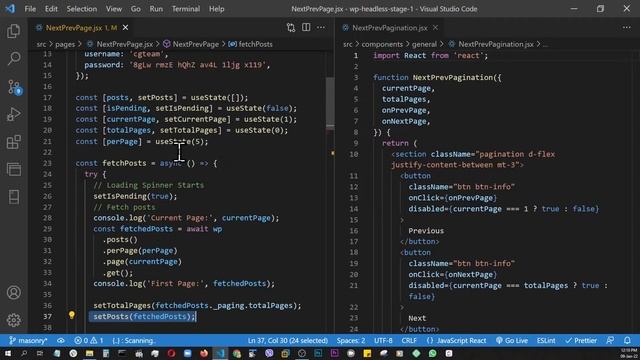The height and width of the screenshot is (360, 640).
Task: Click Ln 37, Col 30 cursor position
Action: click(288, 340)
